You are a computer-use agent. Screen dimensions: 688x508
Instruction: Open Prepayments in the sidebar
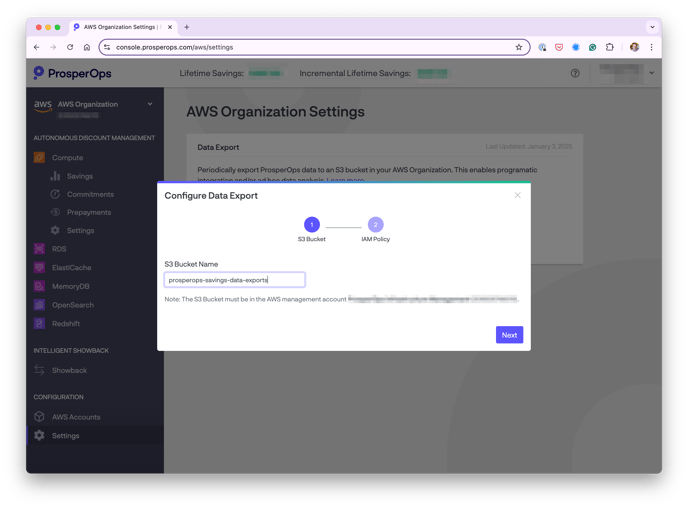pos(89,212)
